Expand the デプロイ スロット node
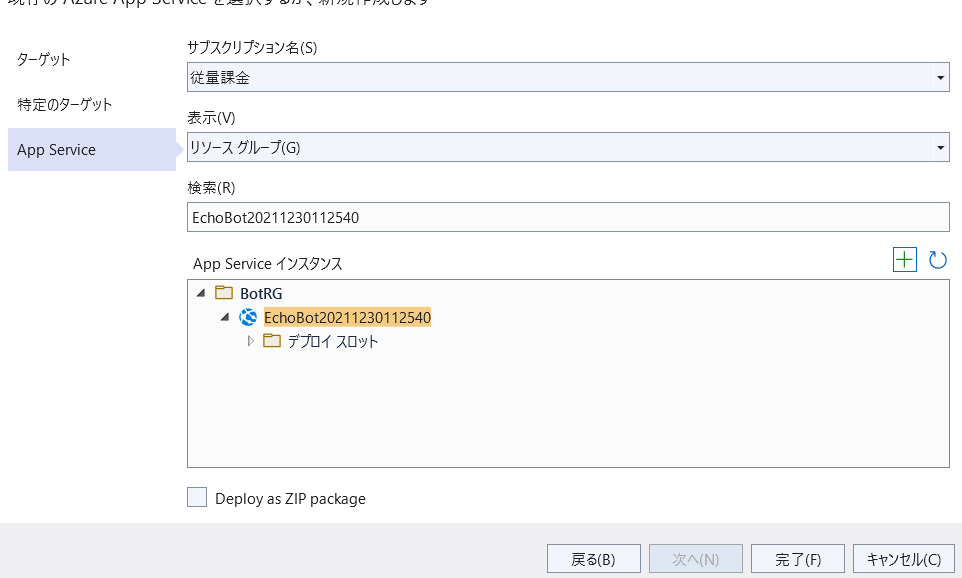This screenshot has width=962, height=578. click(249, 340)
